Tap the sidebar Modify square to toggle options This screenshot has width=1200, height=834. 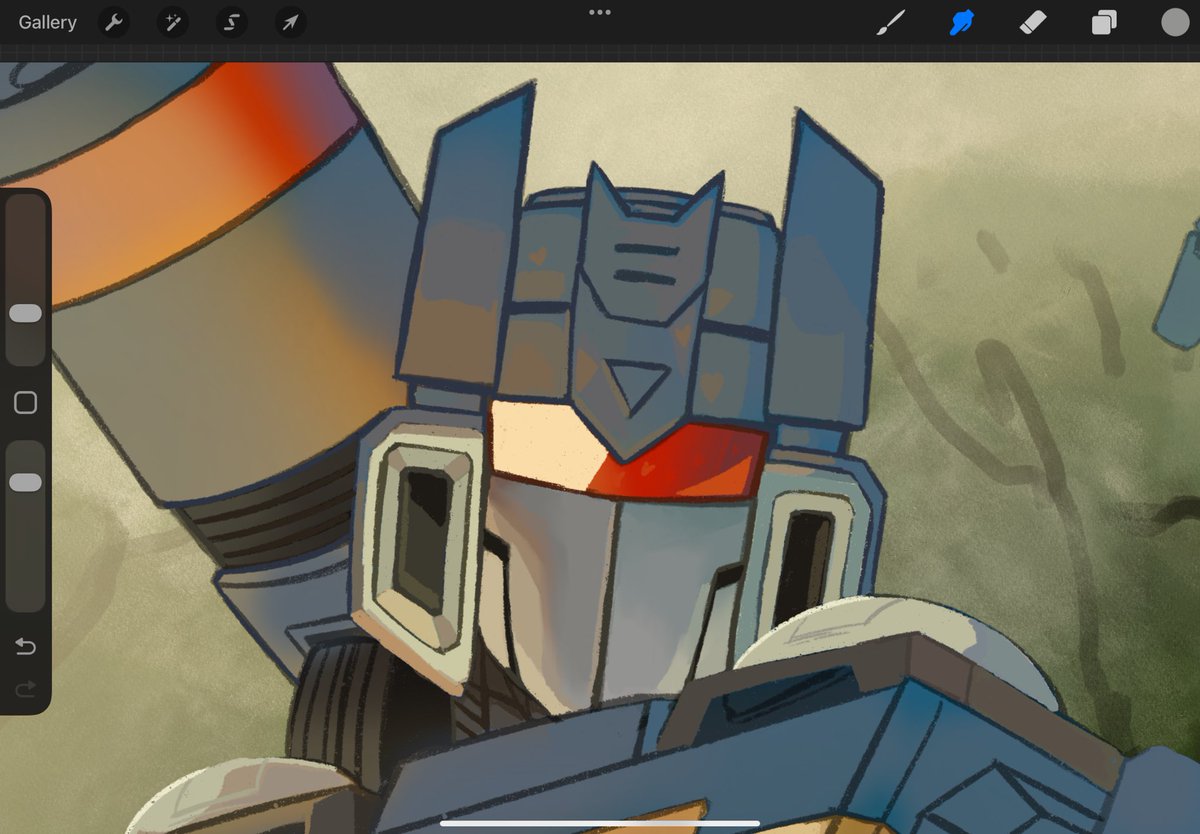[26, 402]
